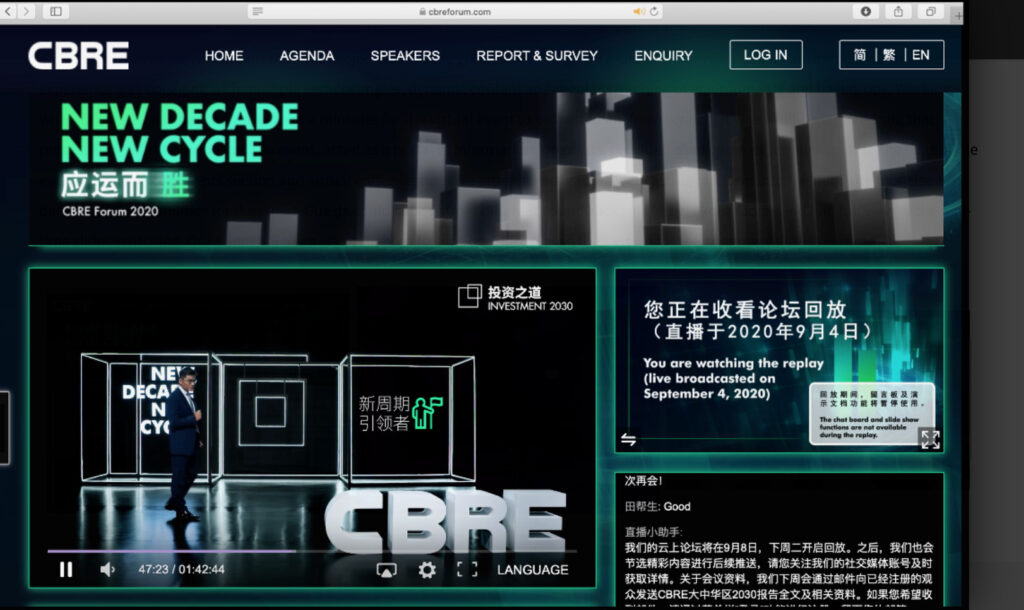The image size is (1024, 610).
Task: Click the LOG IN button
Action: [766, 55]
